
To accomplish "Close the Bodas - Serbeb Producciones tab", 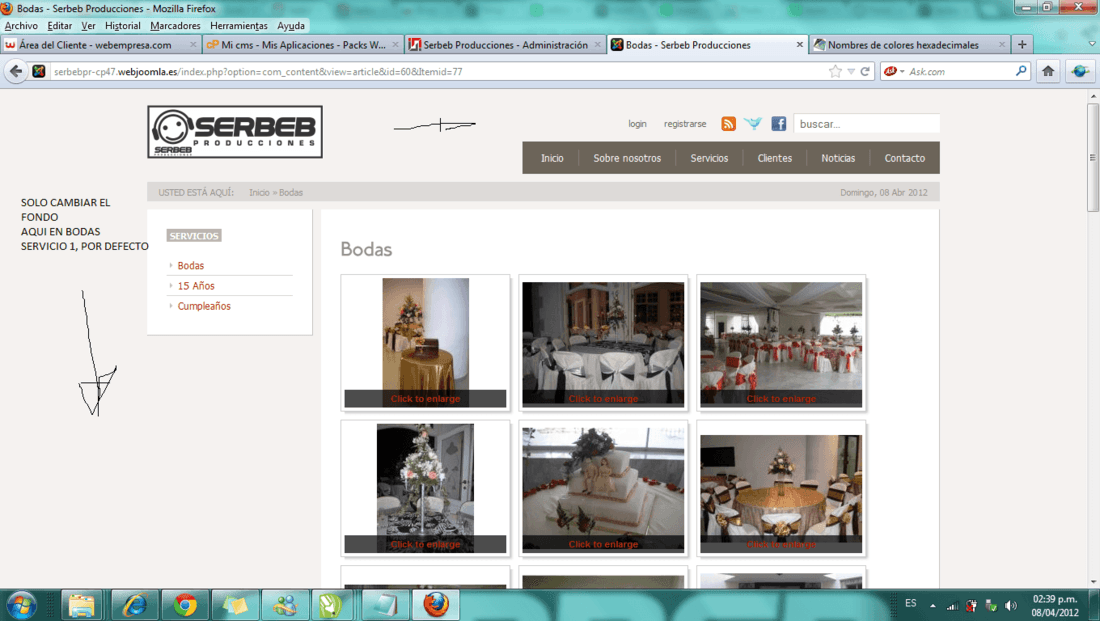I will click(x=799, y=44).
